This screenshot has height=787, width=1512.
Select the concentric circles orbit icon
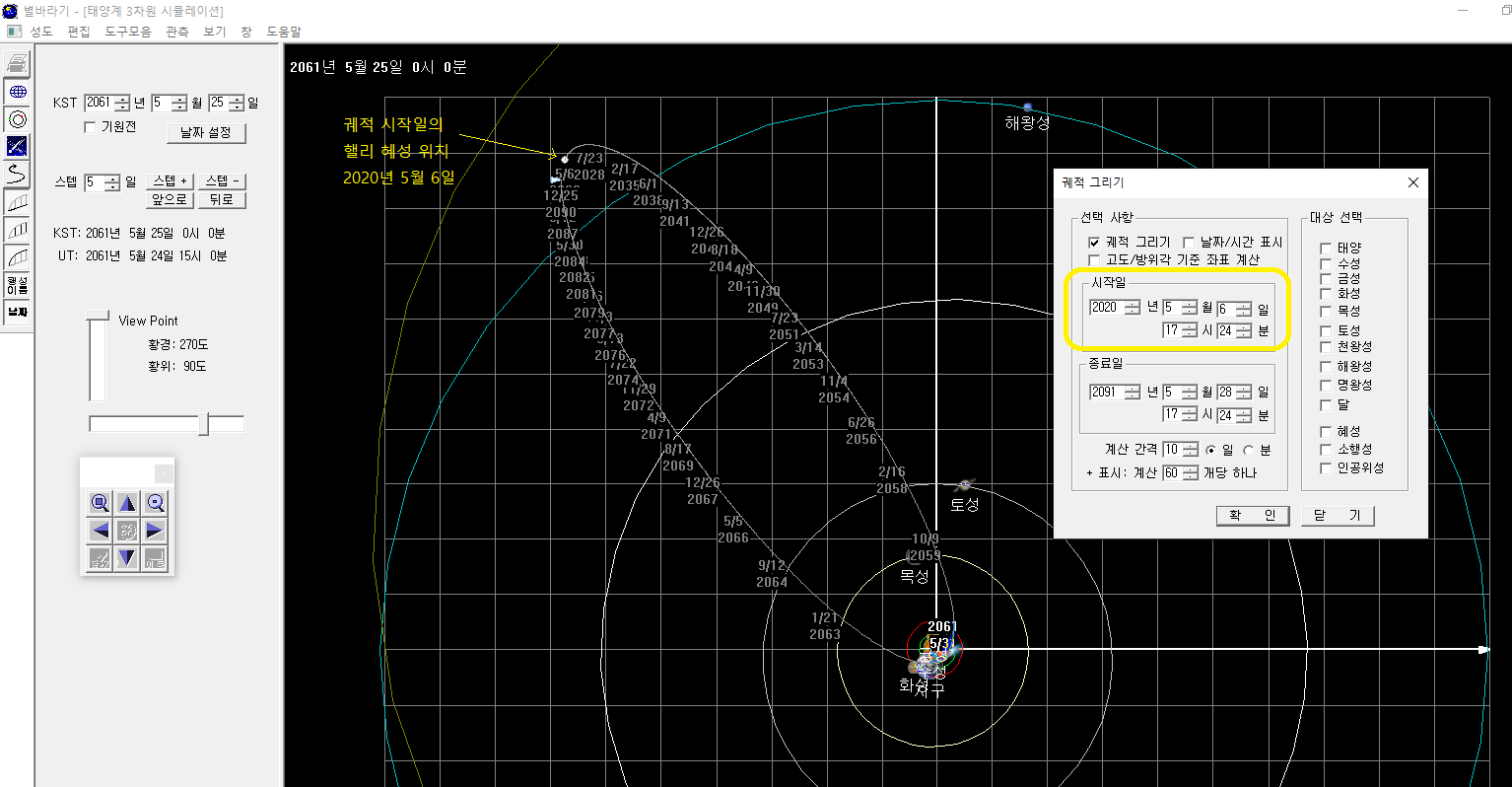(17, 119)
